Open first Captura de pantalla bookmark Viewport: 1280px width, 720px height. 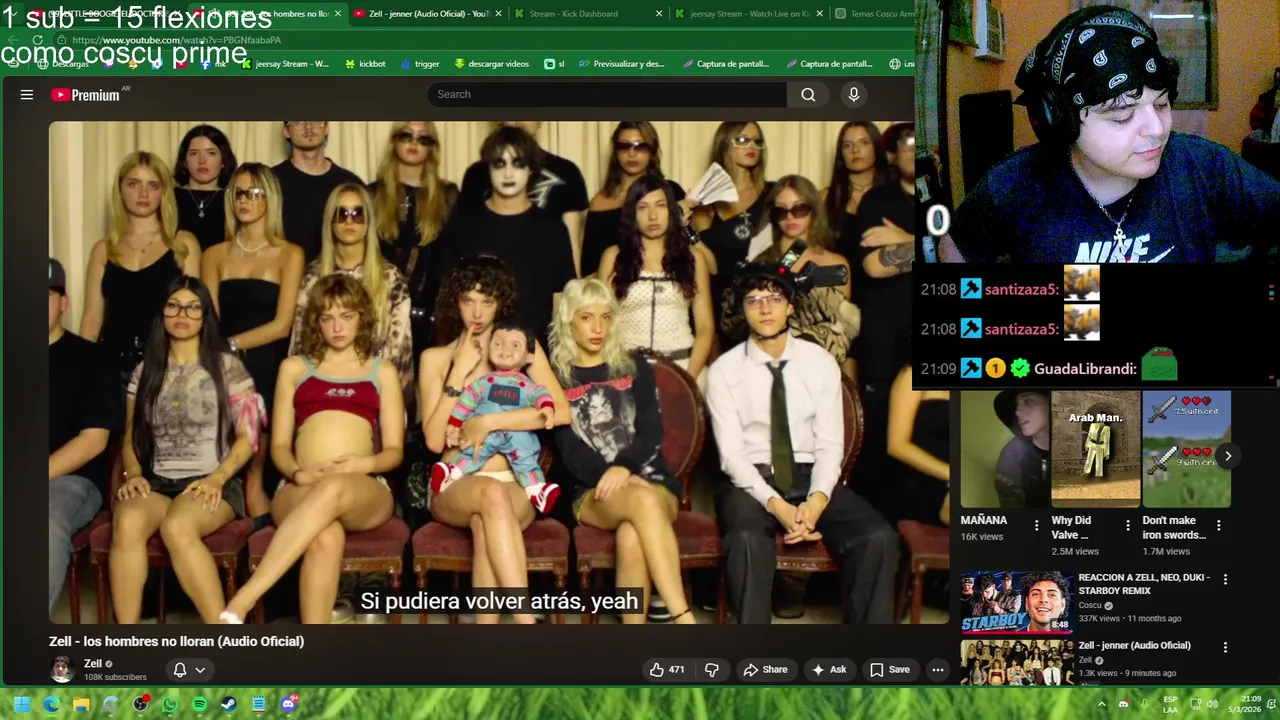[725, 64]
